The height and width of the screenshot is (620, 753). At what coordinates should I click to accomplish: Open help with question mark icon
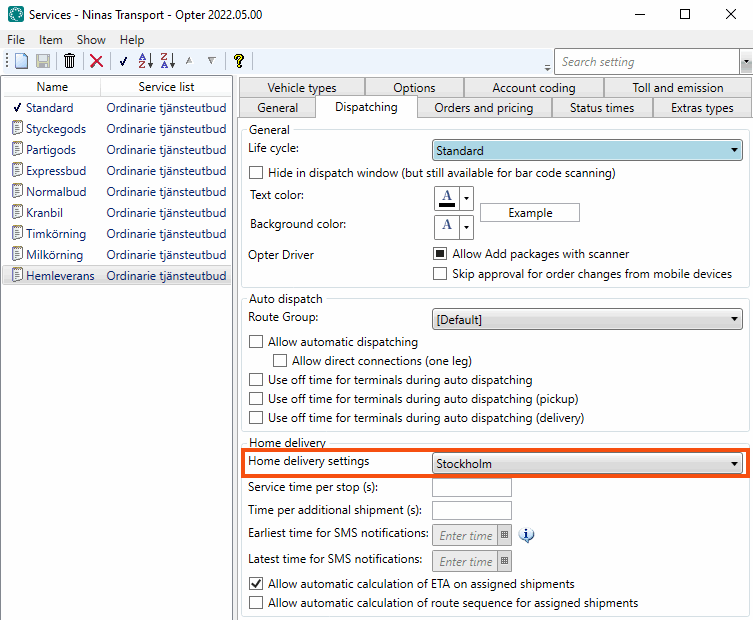coord(239,62)
